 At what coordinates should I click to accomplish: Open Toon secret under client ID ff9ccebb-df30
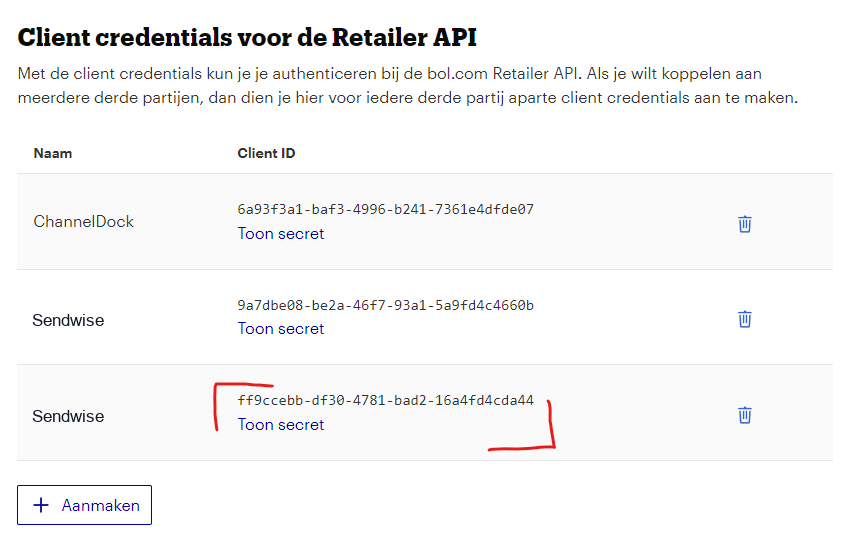coord(281,425)
